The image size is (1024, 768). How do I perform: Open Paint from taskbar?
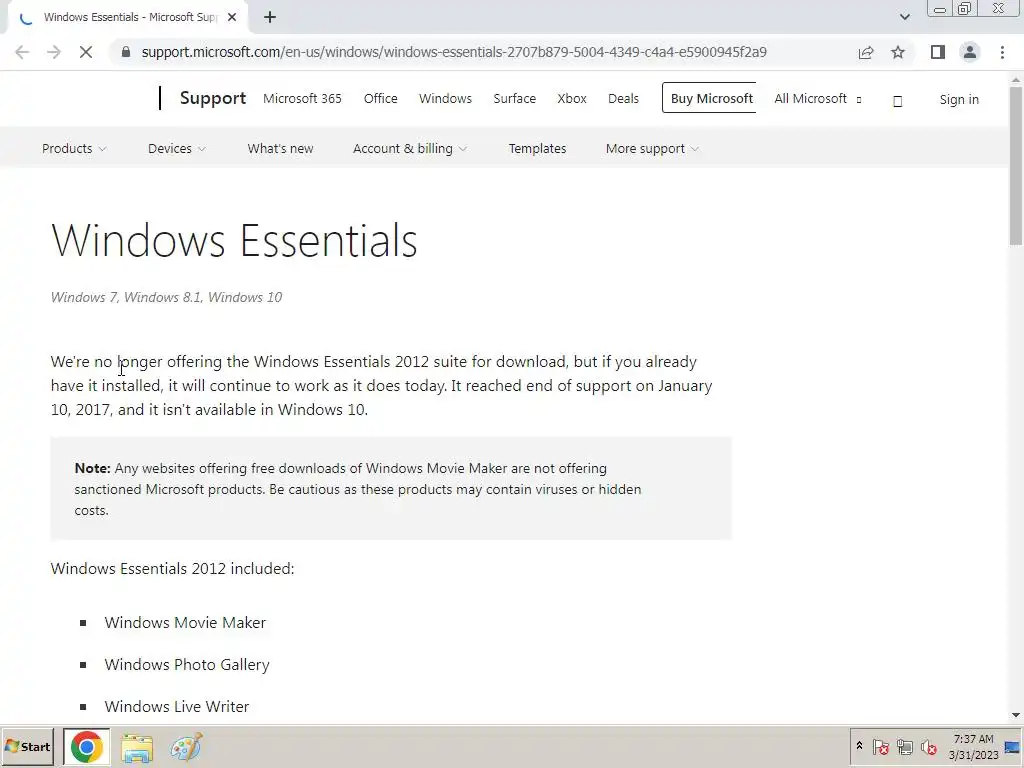pyautogui.click(x=186, y=747)
